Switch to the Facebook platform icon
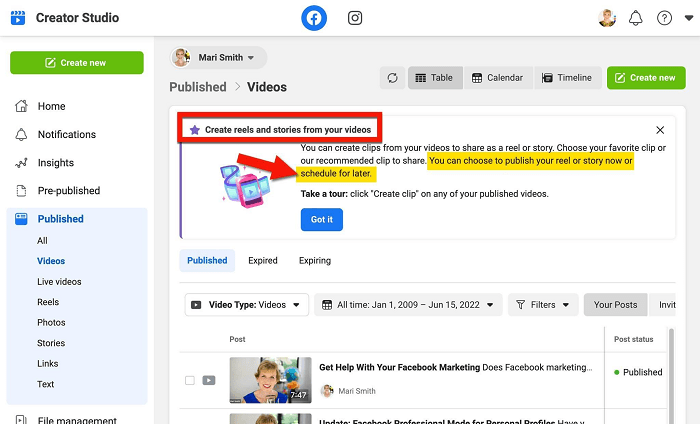Viewport: 700px width, 424px height. (x=314, y=18)
